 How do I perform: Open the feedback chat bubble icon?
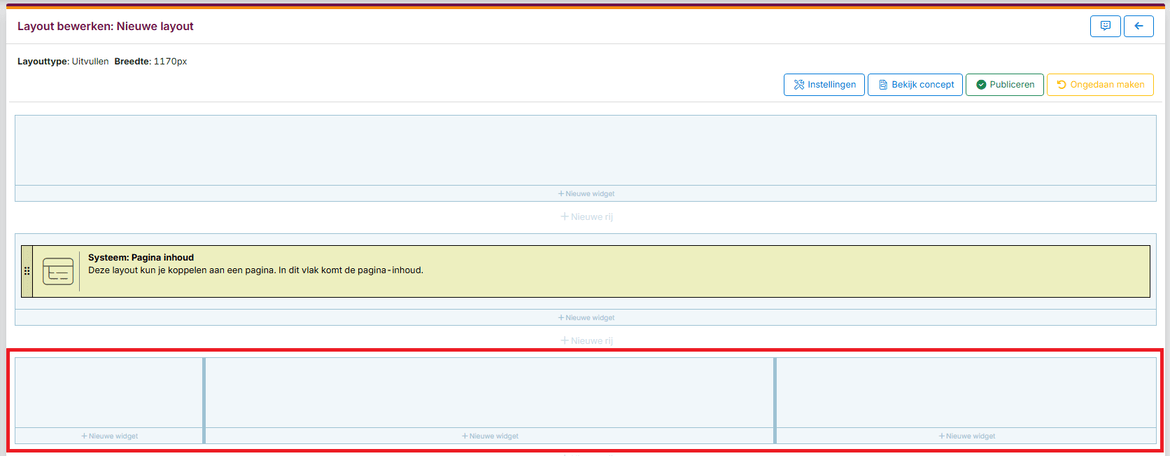tap(1105, 26)
